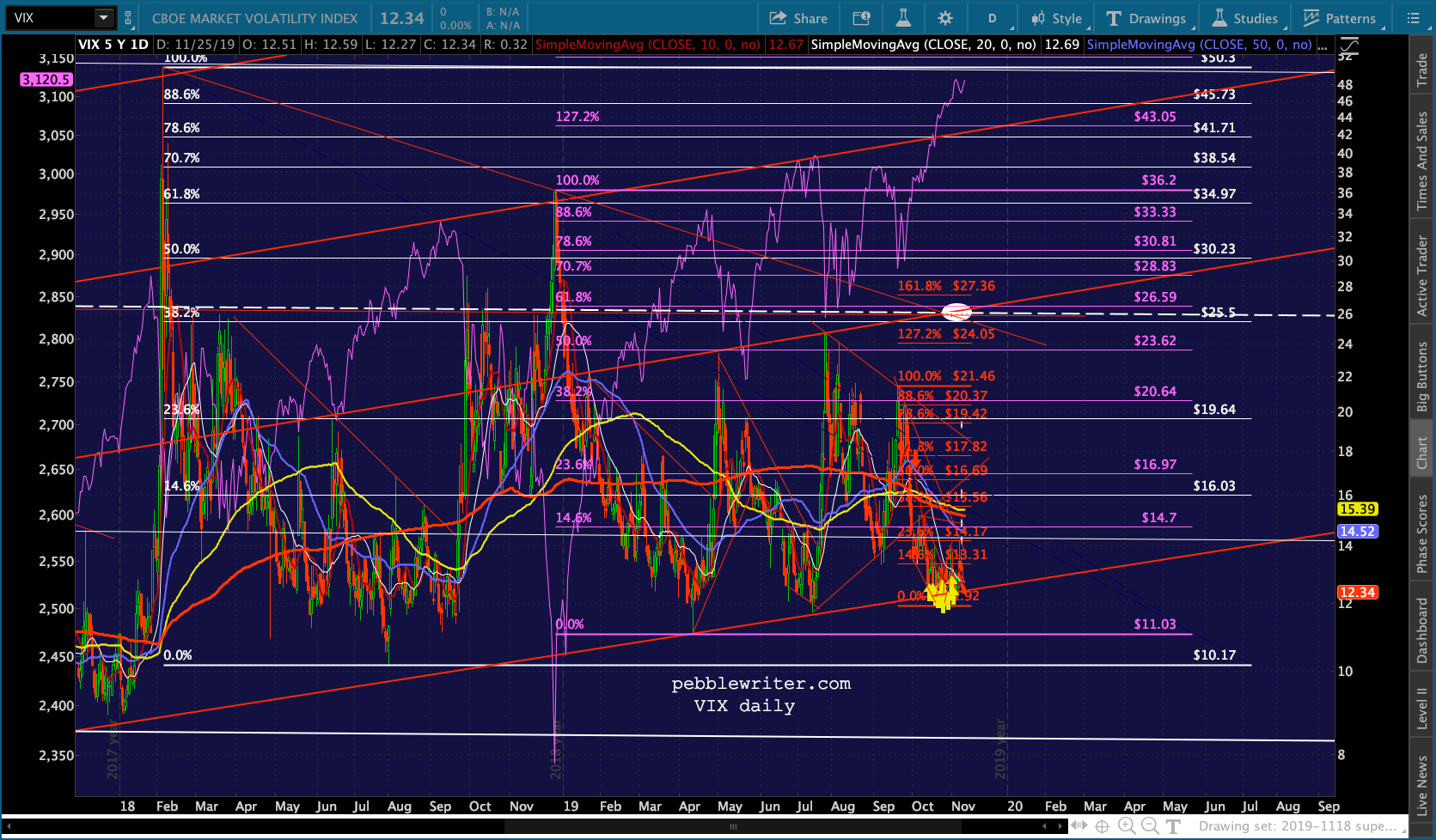Image resolution: width=1436 pixels, height=840 pixels.
Task: Click the $19.64 level label
Action: coord(1214,410)
